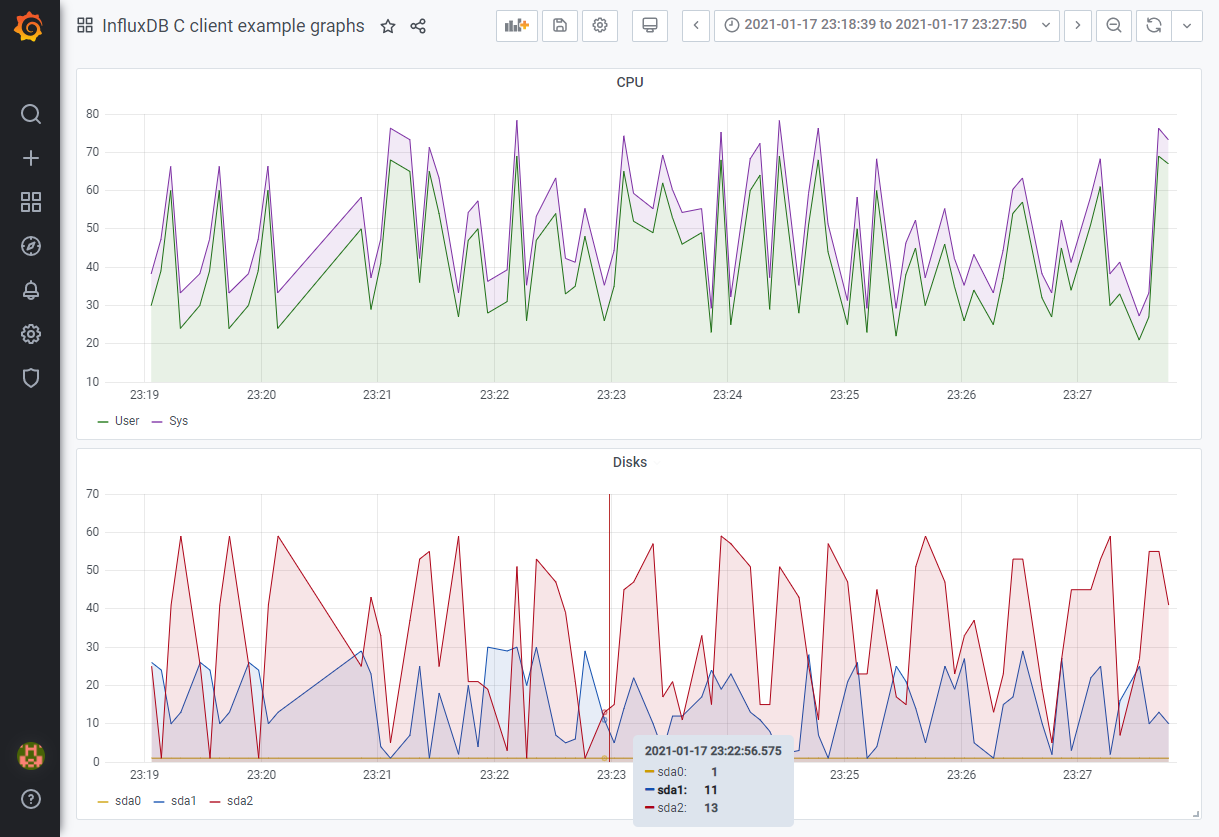
Task: Open the Search panel
Action: [x=30, y=114]
